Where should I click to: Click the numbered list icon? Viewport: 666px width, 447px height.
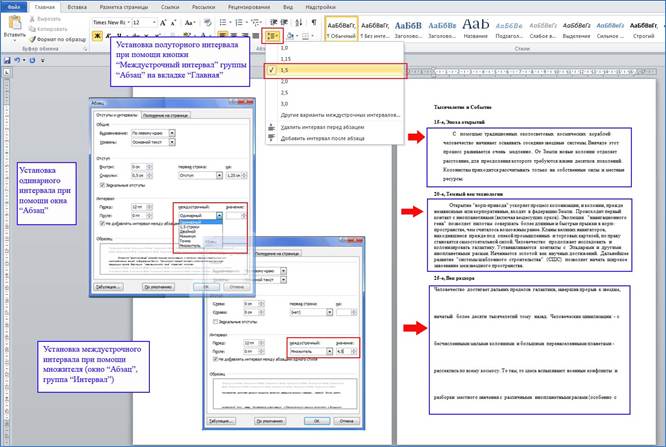pyautogui.click(x=239, y=22)
